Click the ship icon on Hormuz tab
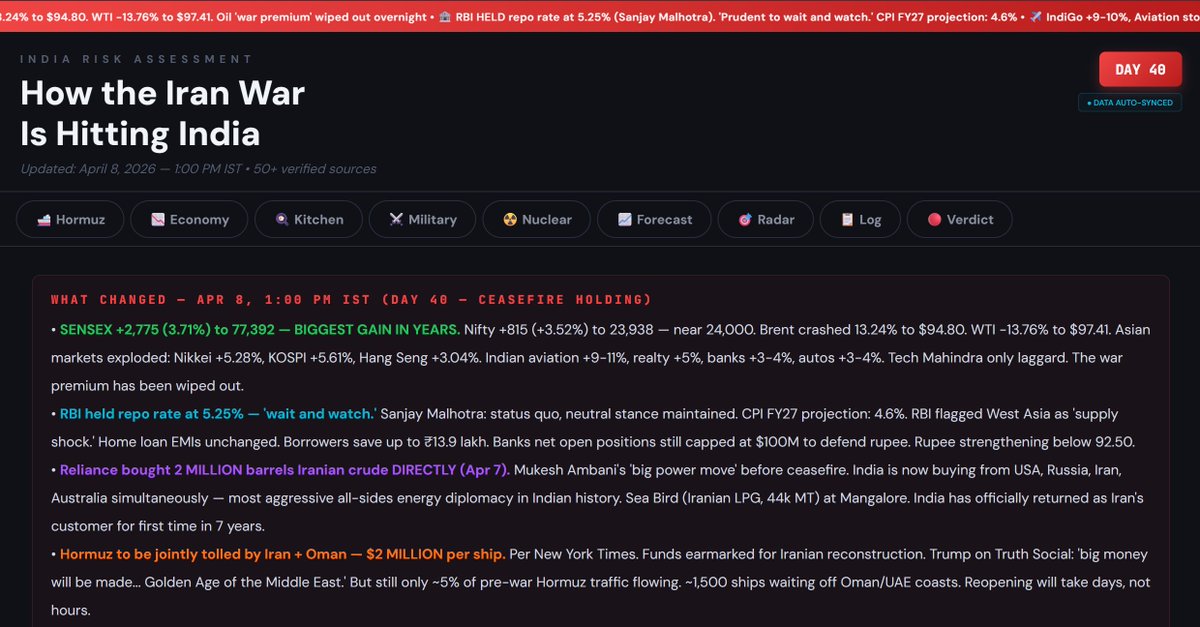The image size is (1200, 627). click(x=43, y=219)
